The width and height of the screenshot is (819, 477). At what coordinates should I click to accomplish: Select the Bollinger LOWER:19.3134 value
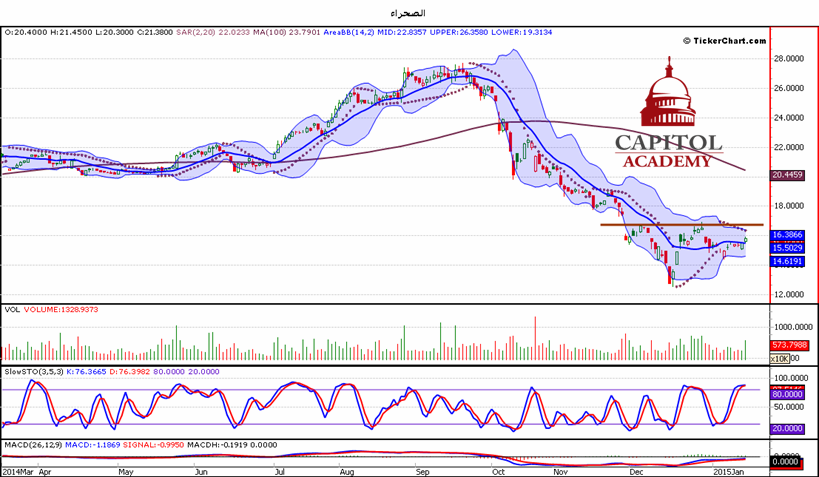point(522,32)
